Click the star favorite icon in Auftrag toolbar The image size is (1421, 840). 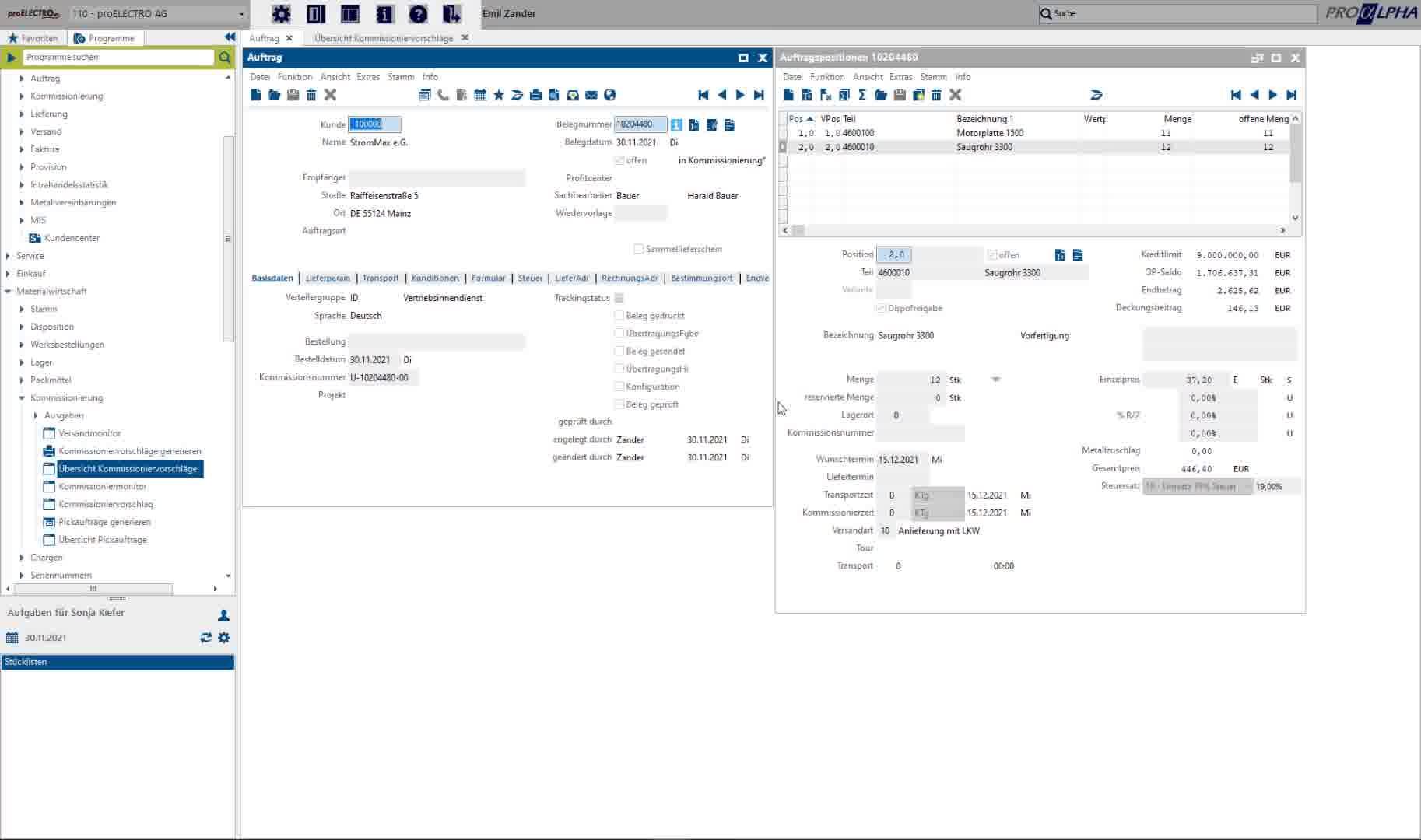click(499, 95)
